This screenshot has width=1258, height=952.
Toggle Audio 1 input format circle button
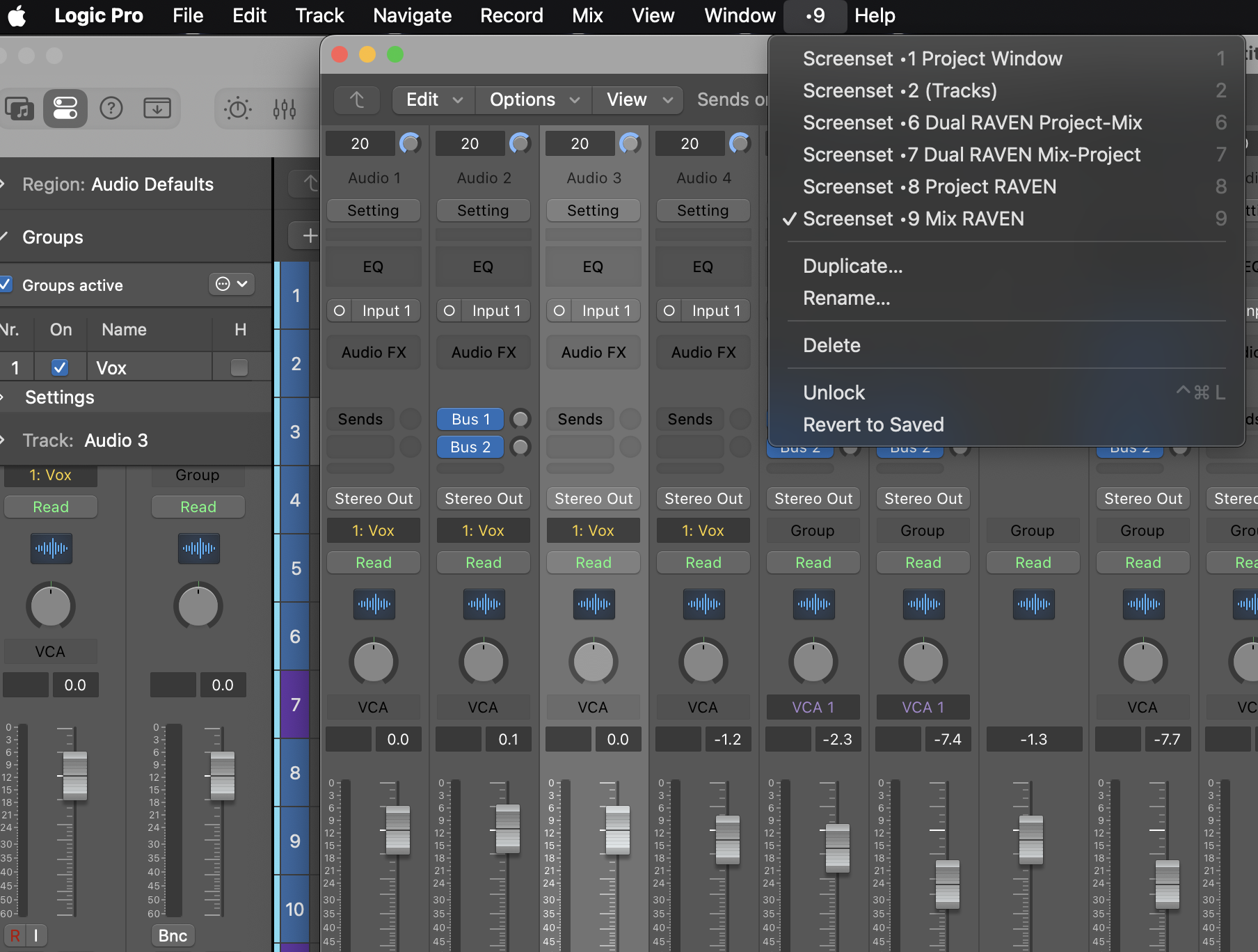pos(340,310)
